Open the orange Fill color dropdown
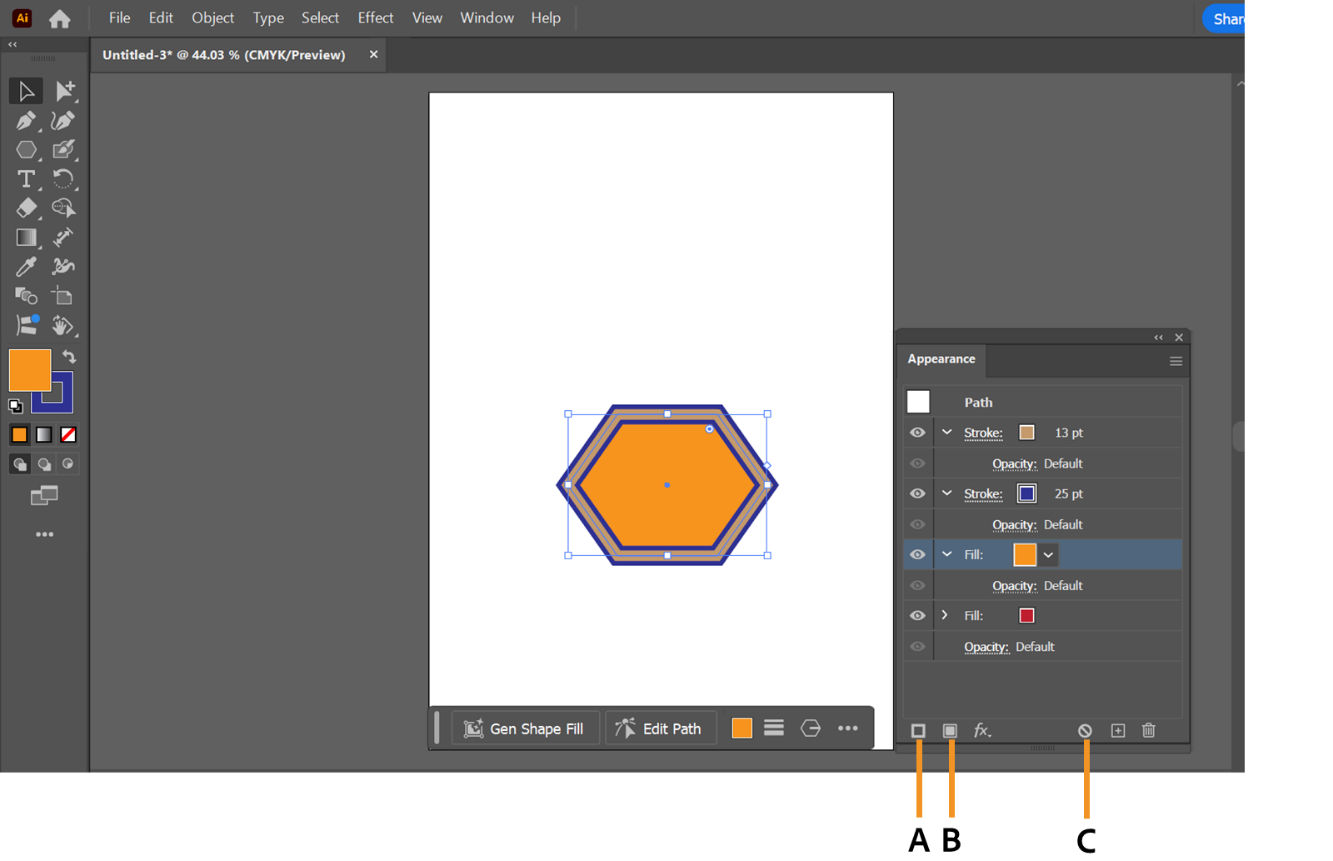 pyautogui.click(x=1048, y=554)
